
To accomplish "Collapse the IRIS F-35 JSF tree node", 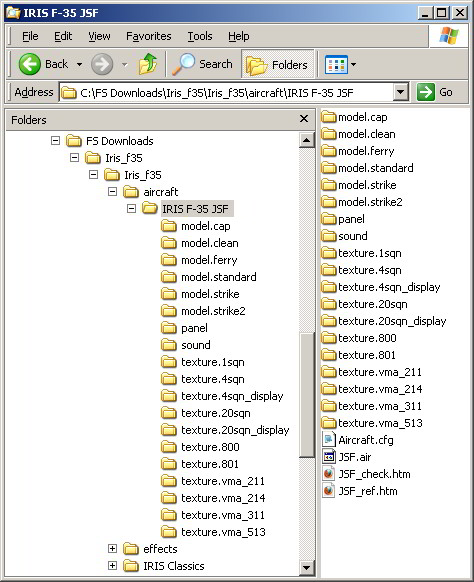I will [131, 209].
